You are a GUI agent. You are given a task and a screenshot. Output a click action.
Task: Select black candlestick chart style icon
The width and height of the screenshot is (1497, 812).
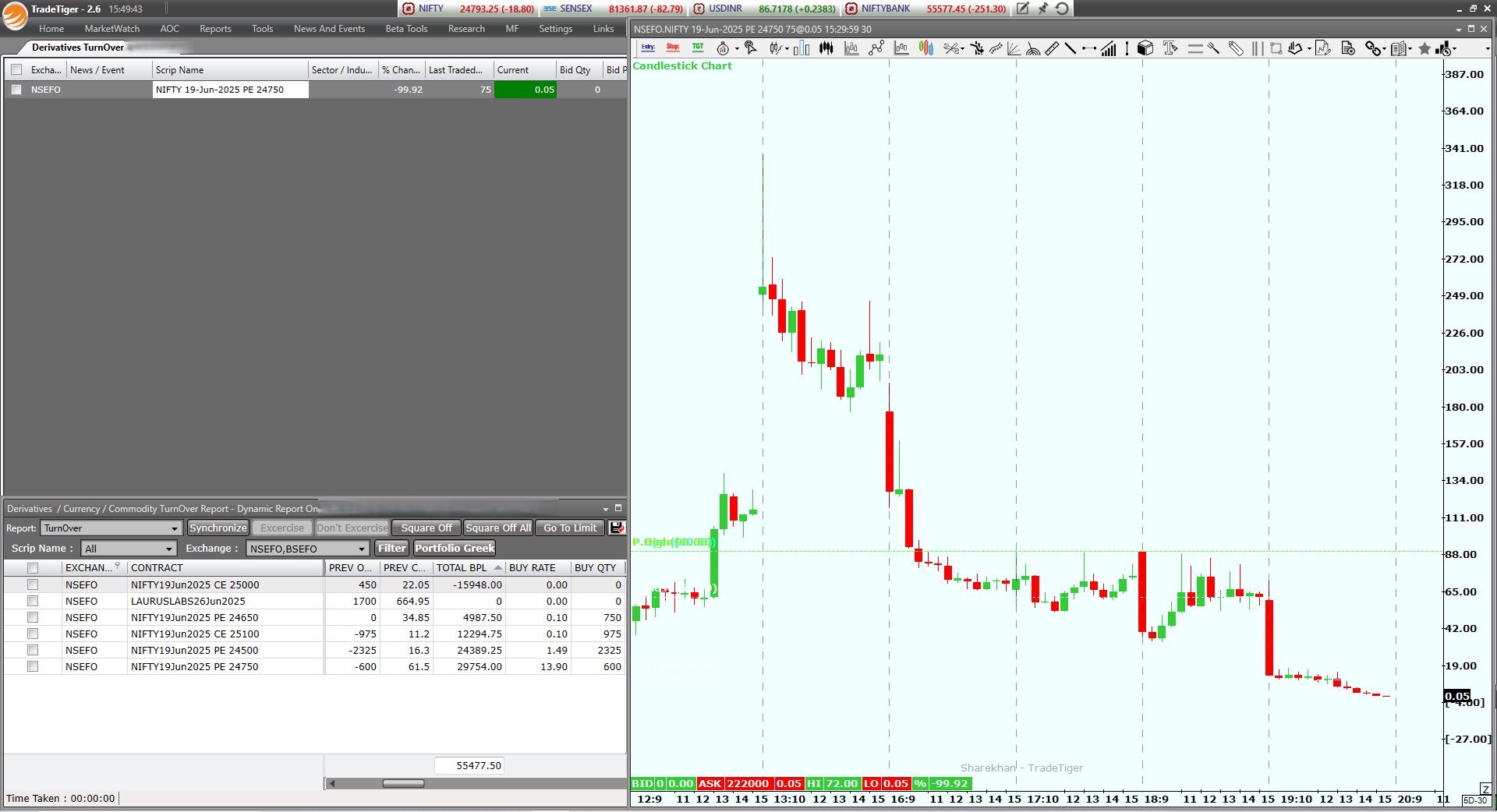pos(826,48)
